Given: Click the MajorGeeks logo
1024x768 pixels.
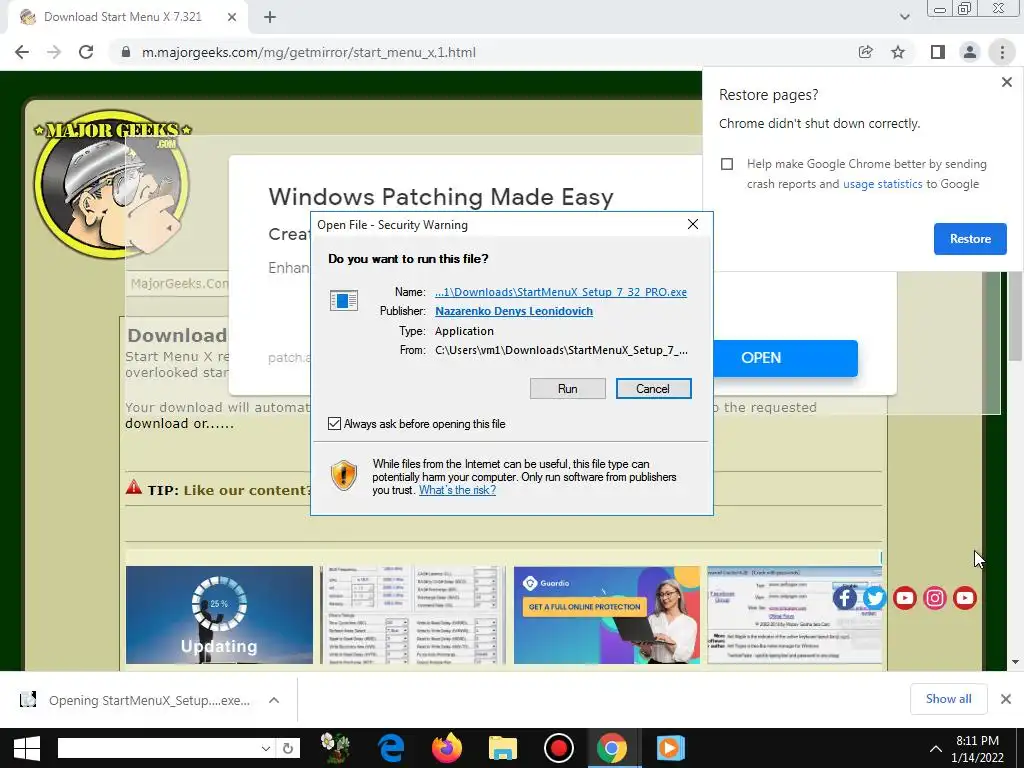Looking at the screenshot, I should point(111,184).
